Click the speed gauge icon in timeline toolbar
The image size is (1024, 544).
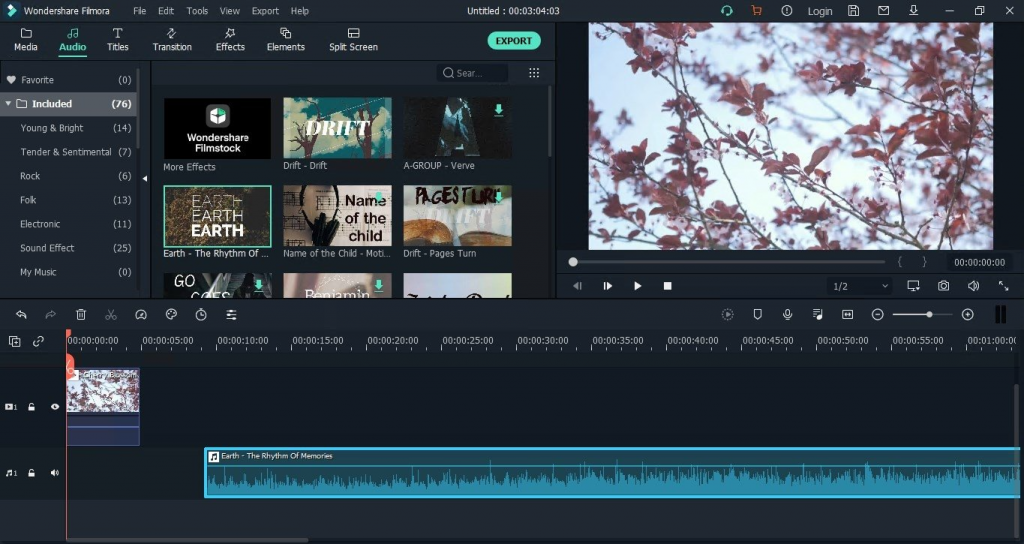coord(141,315)
